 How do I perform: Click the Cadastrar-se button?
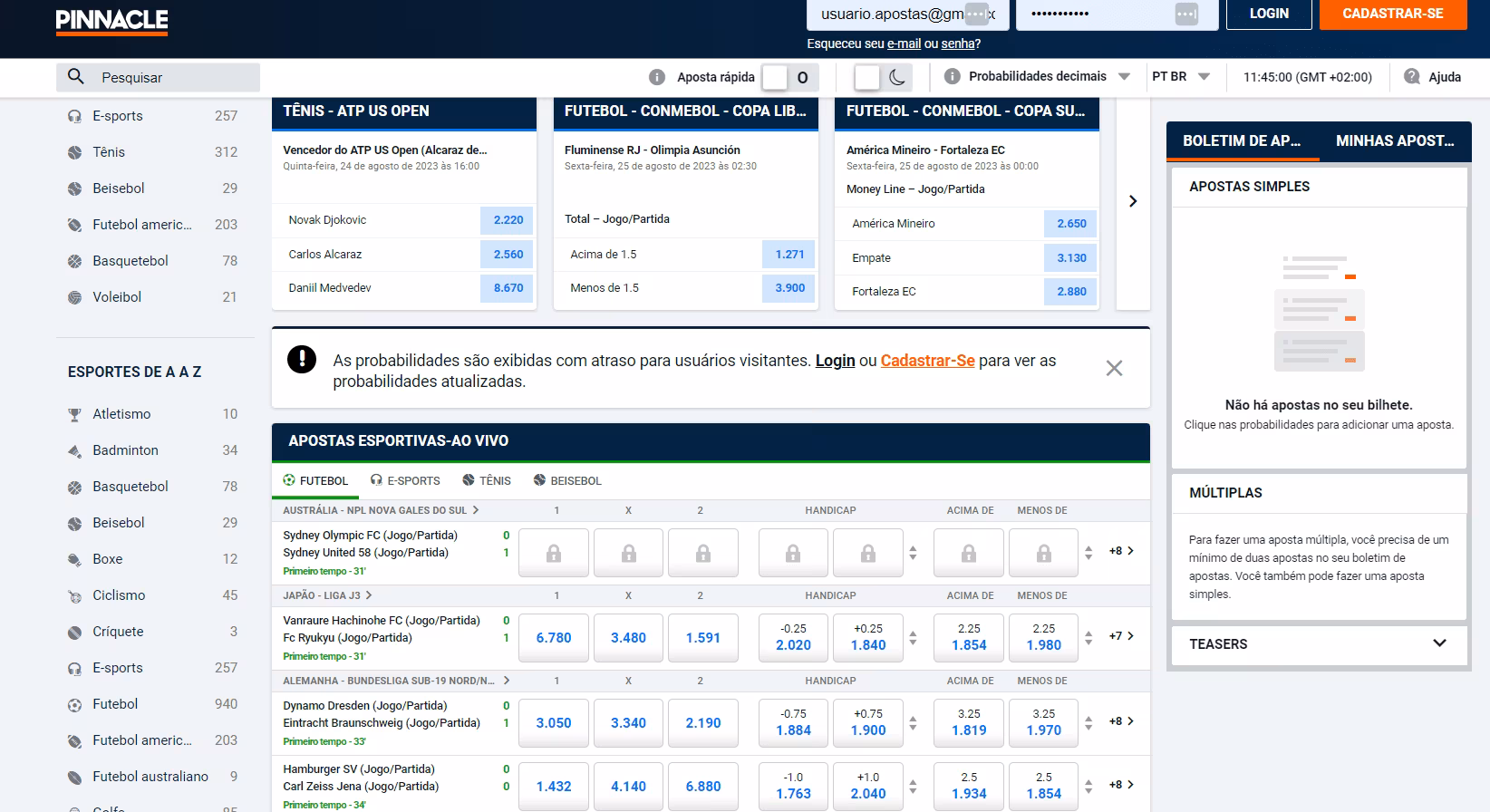click(x=1393, y=14)
